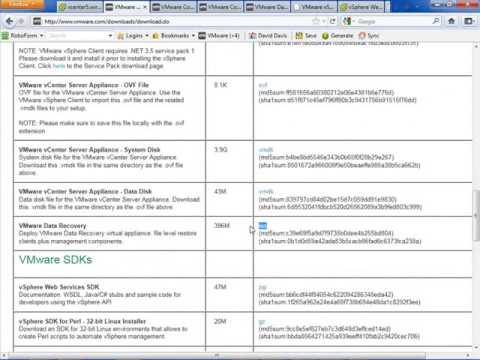
Task: Click the 'VMware SDKs' section heading
Action: [x=55, y=260]
